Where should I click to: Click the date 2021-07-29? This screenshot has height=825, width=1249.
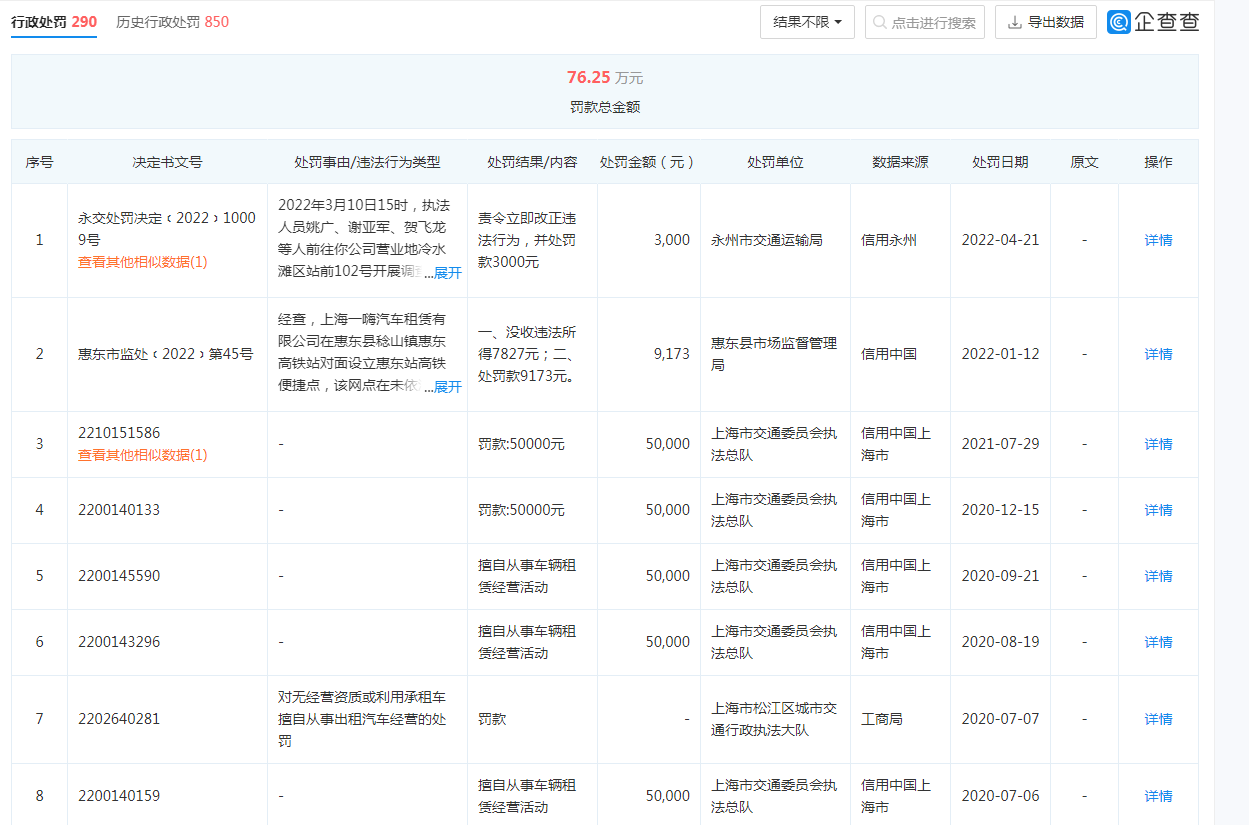coord(1000,444)
